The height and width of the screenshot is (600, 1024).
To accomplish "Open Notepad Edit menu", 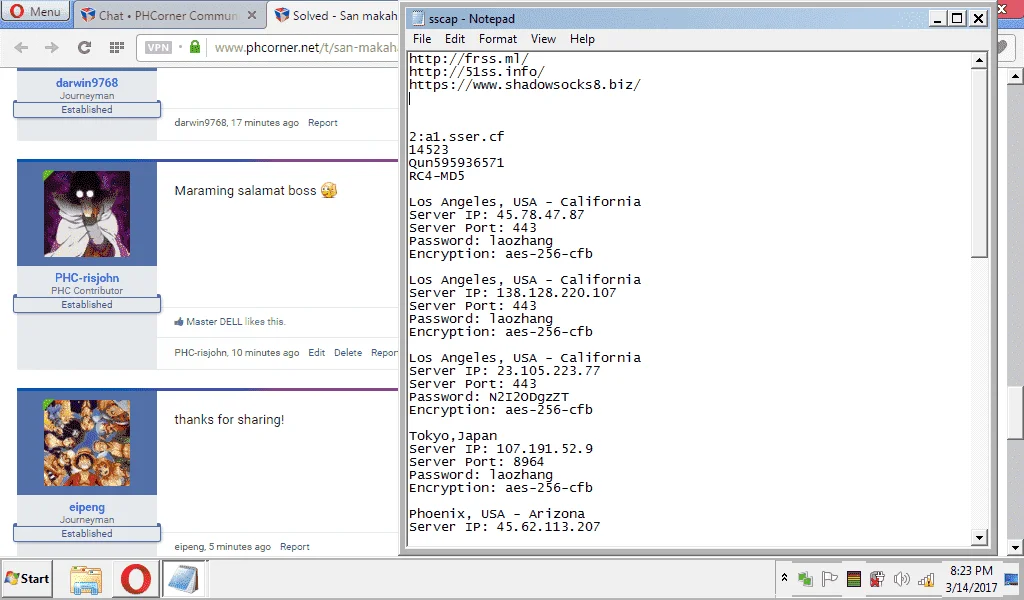I will (x=455, y=39).
